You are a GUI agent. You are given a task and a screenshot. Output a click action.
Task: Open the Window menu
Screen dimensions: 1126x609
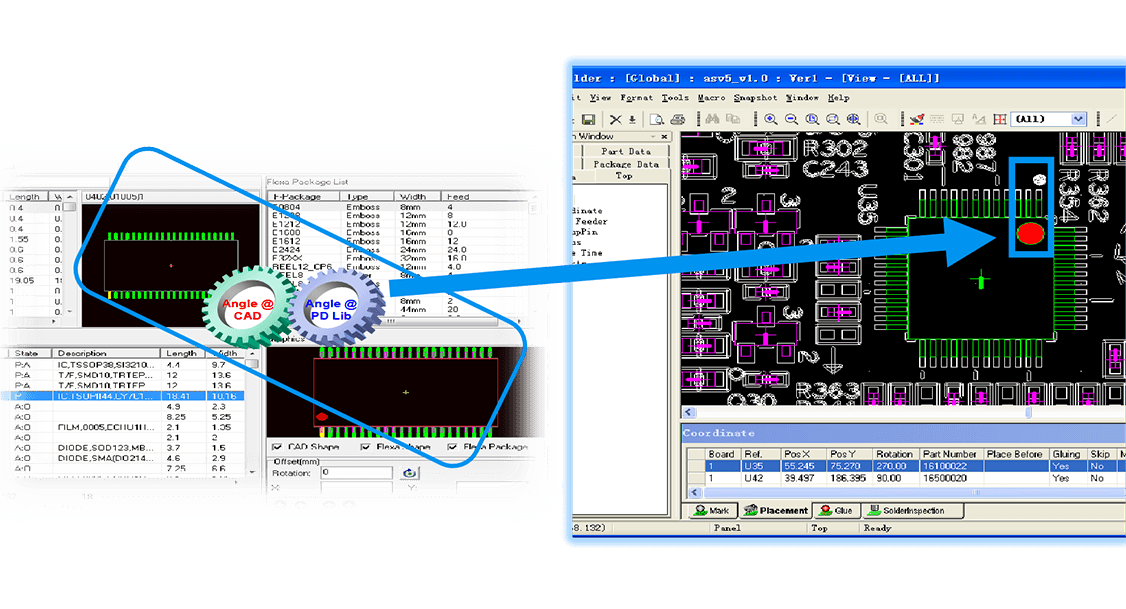[802, 98]
